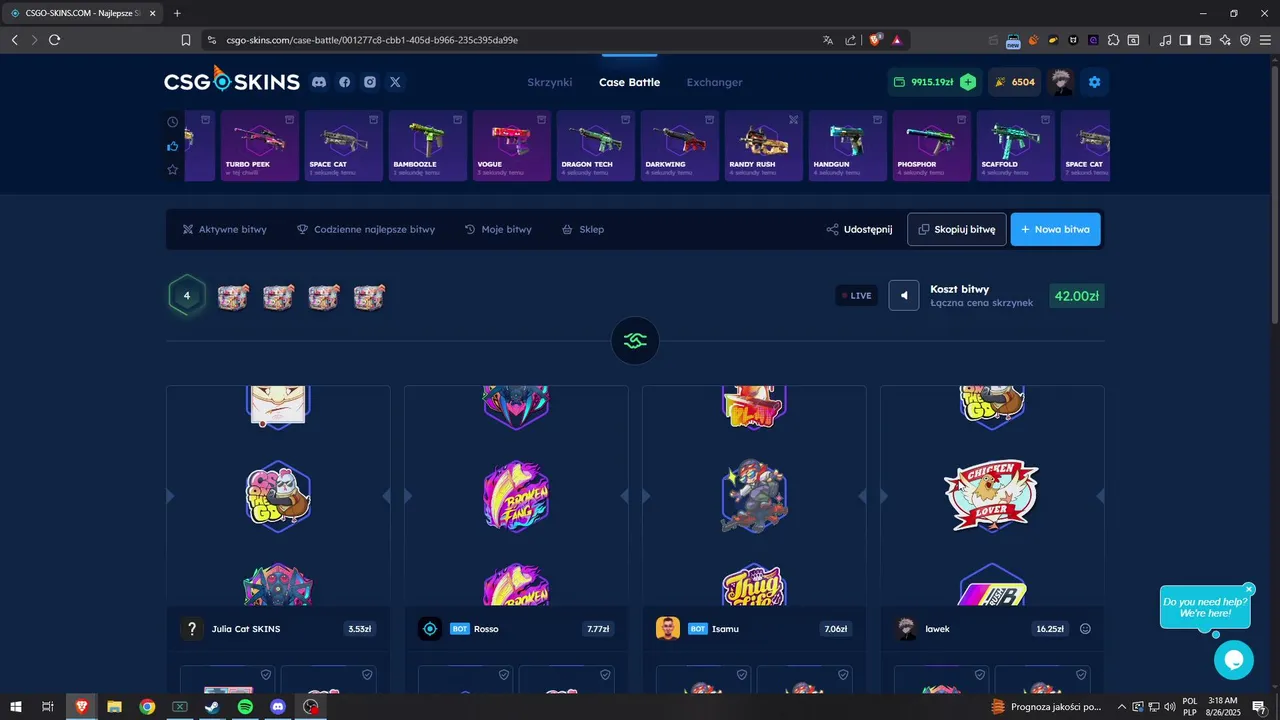
Task: Switch to Skrzynki tab
Action: tap(550, 82)
